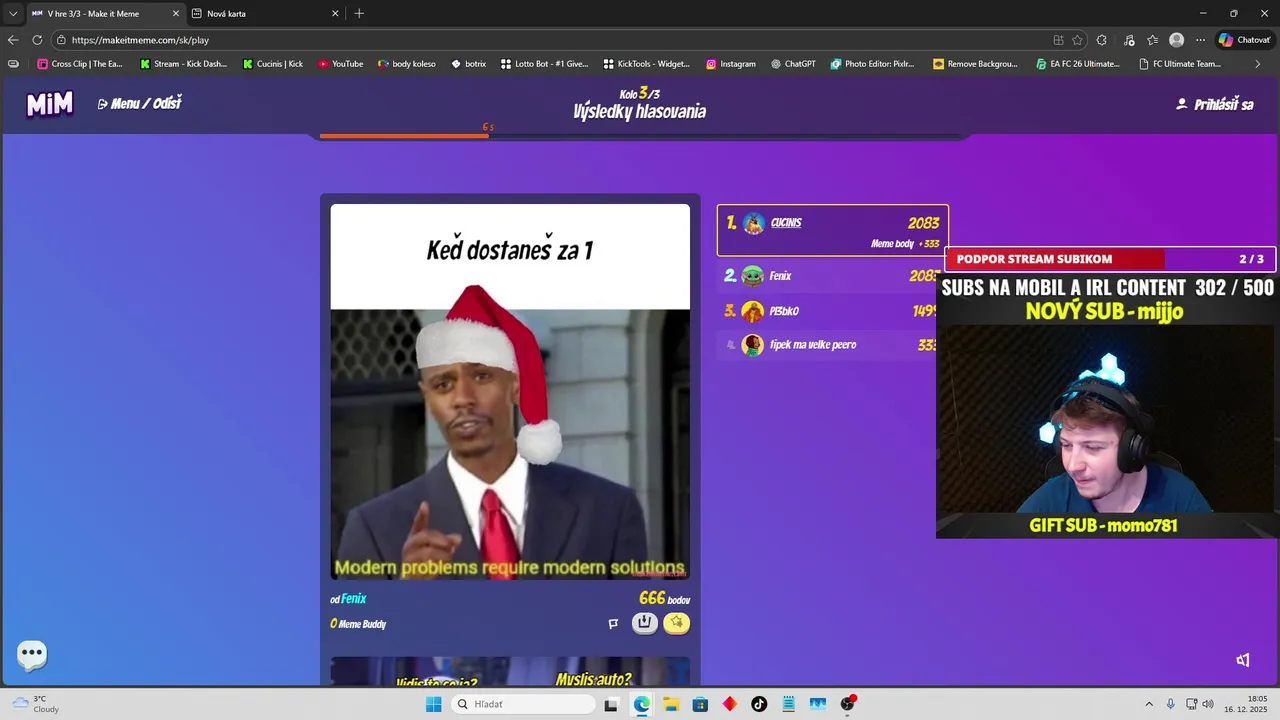
Task: Open the ChatGPT bookmark
Action: coord(794,64)
